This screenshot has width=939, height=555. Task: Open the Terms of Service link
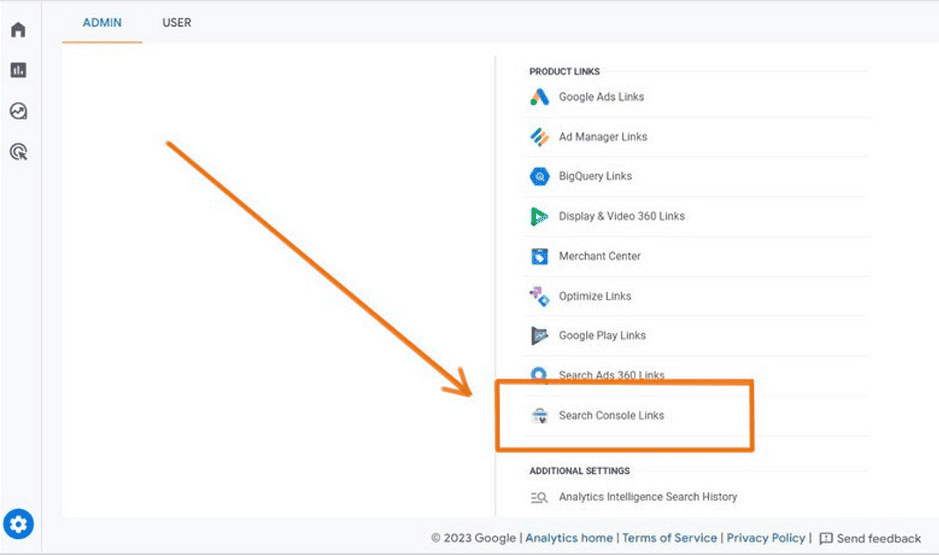(x=670, y=538)
